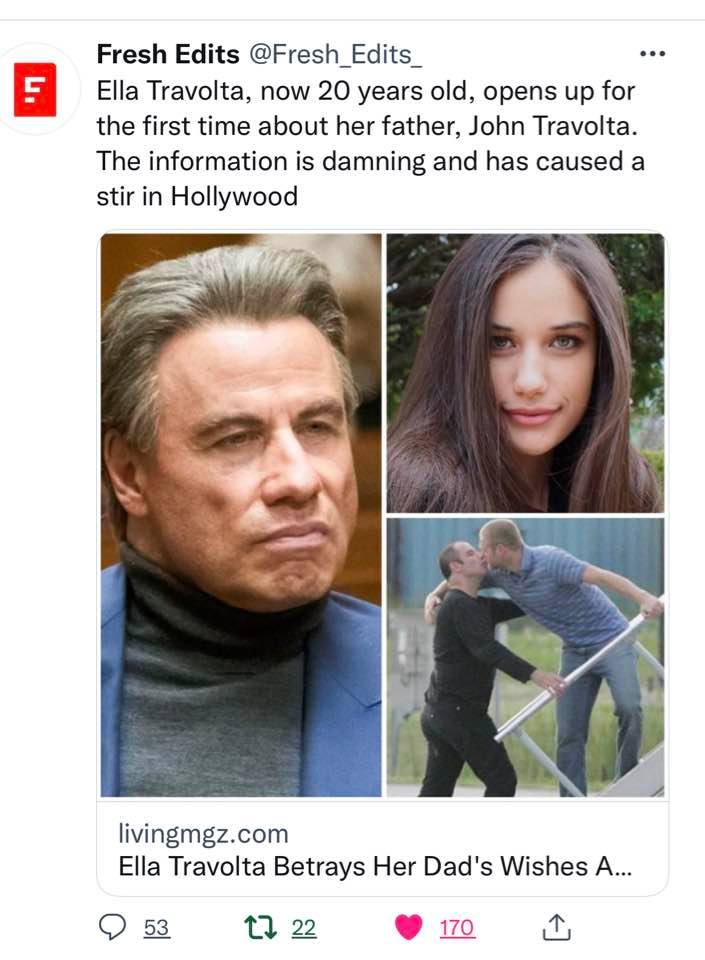Screen dimensions: 705x960
Task: Open image of woman with long brown hair
Action: [525, 373]
